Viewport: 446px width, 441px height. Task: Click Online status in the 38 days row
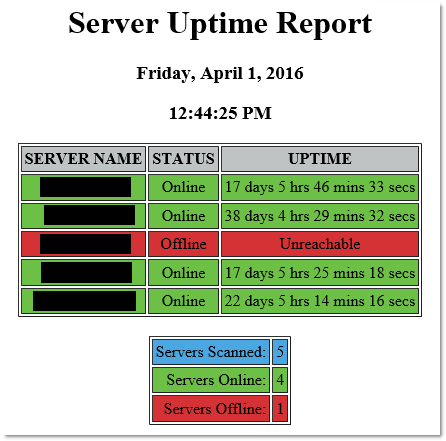pyautogui.click(x=183, y=216)
